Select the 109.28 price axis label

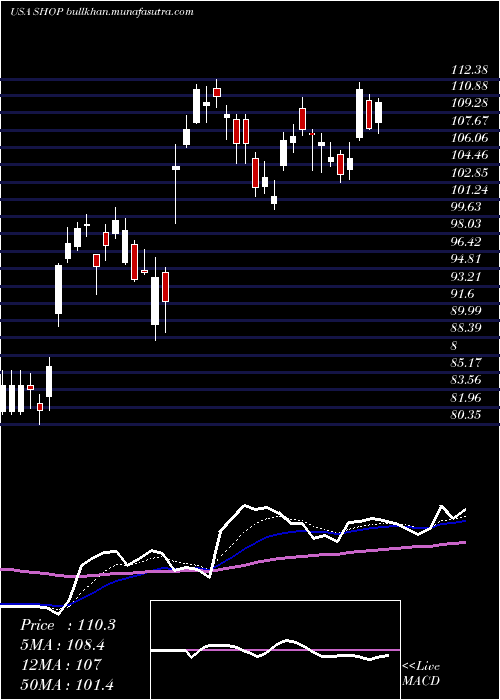[469, 104]
